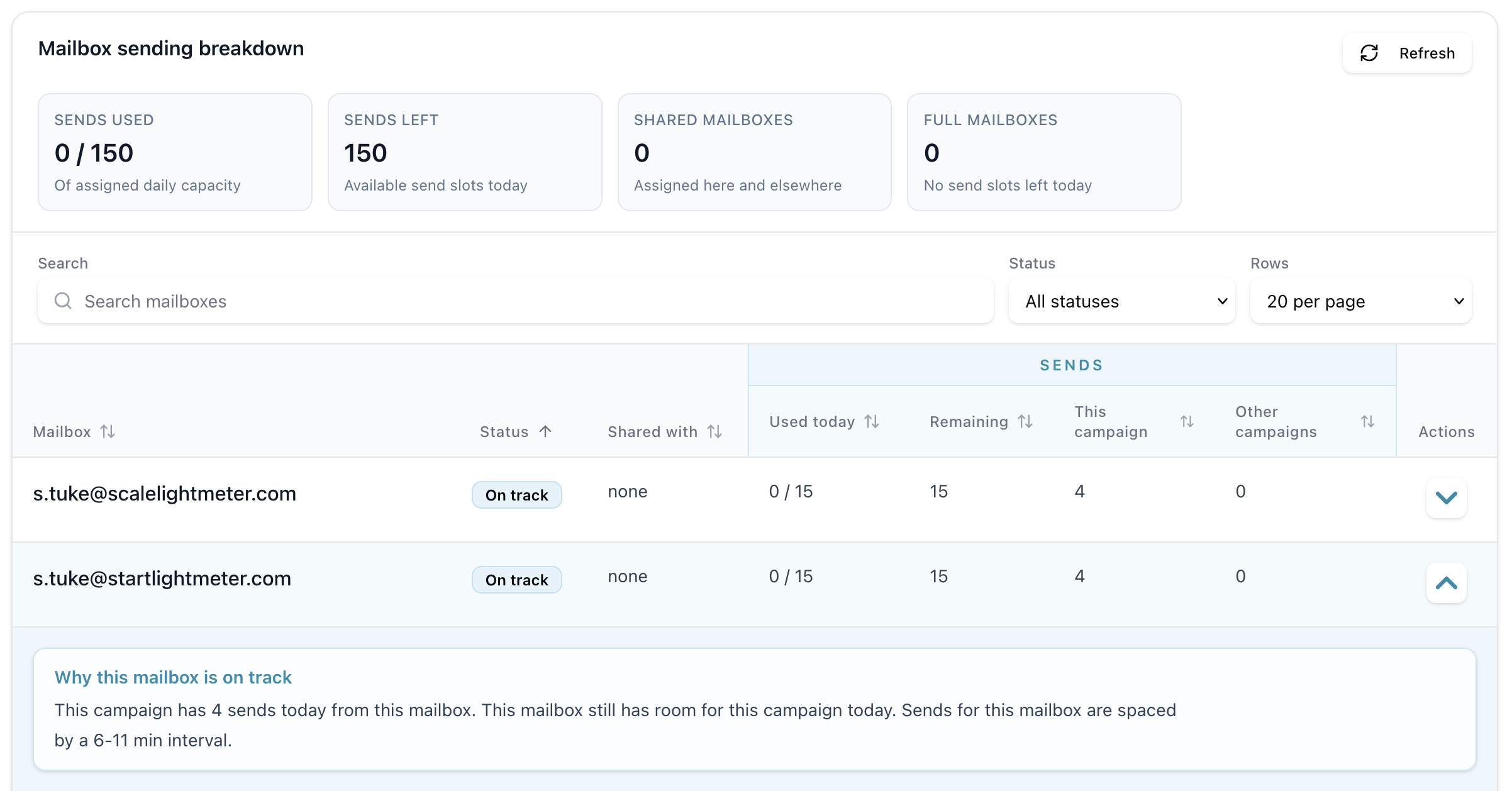1512x791 pixels.
Task: Sort by Other campaigns column arrows
Action: (1367, 421)
